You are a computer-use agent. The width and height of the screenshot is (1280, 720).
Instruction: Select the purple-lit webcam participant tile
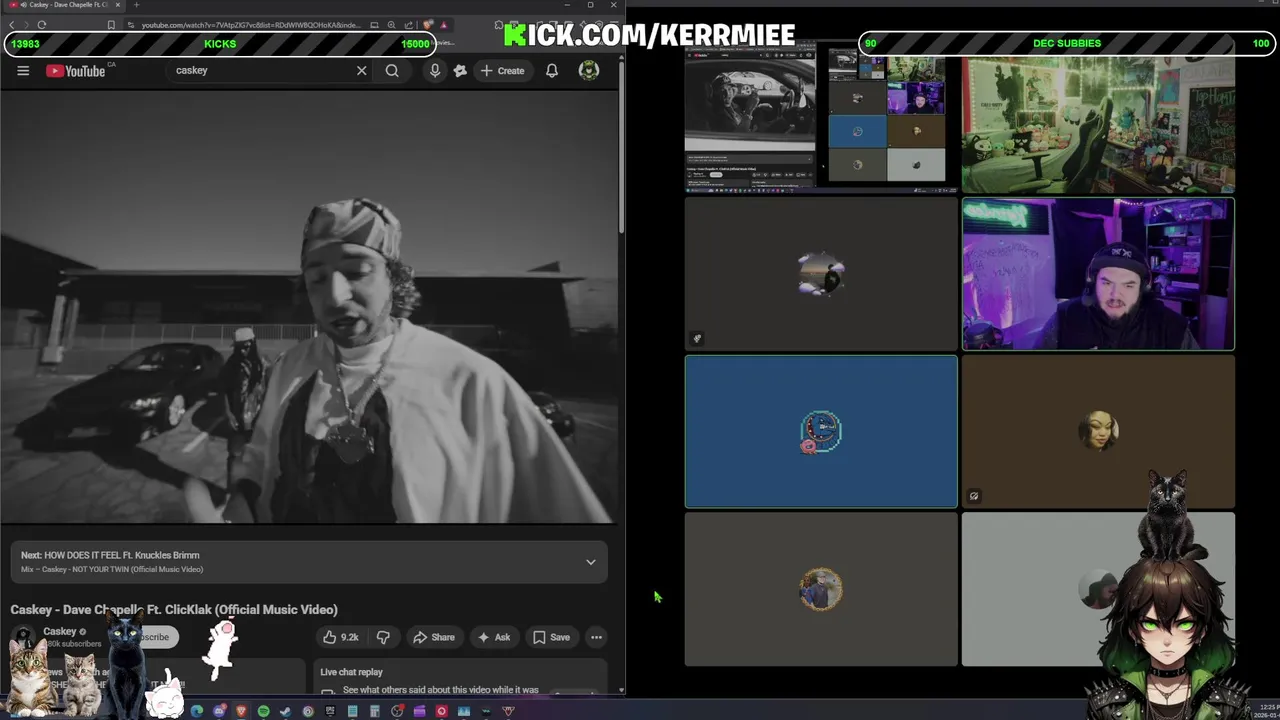tap(1098, 274)
